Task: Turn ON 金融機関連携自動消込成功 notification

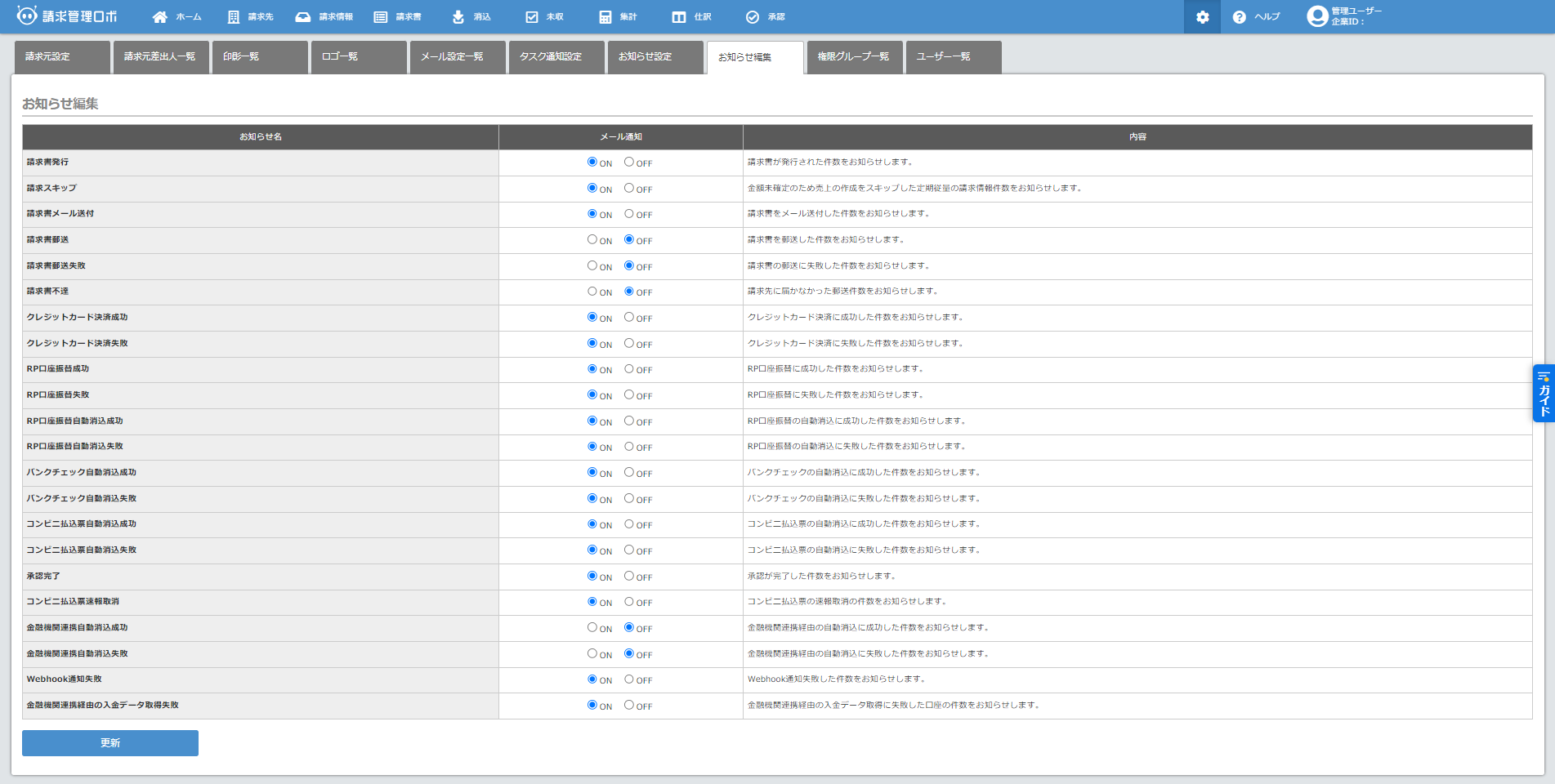Action: click(x=592, y=628)
